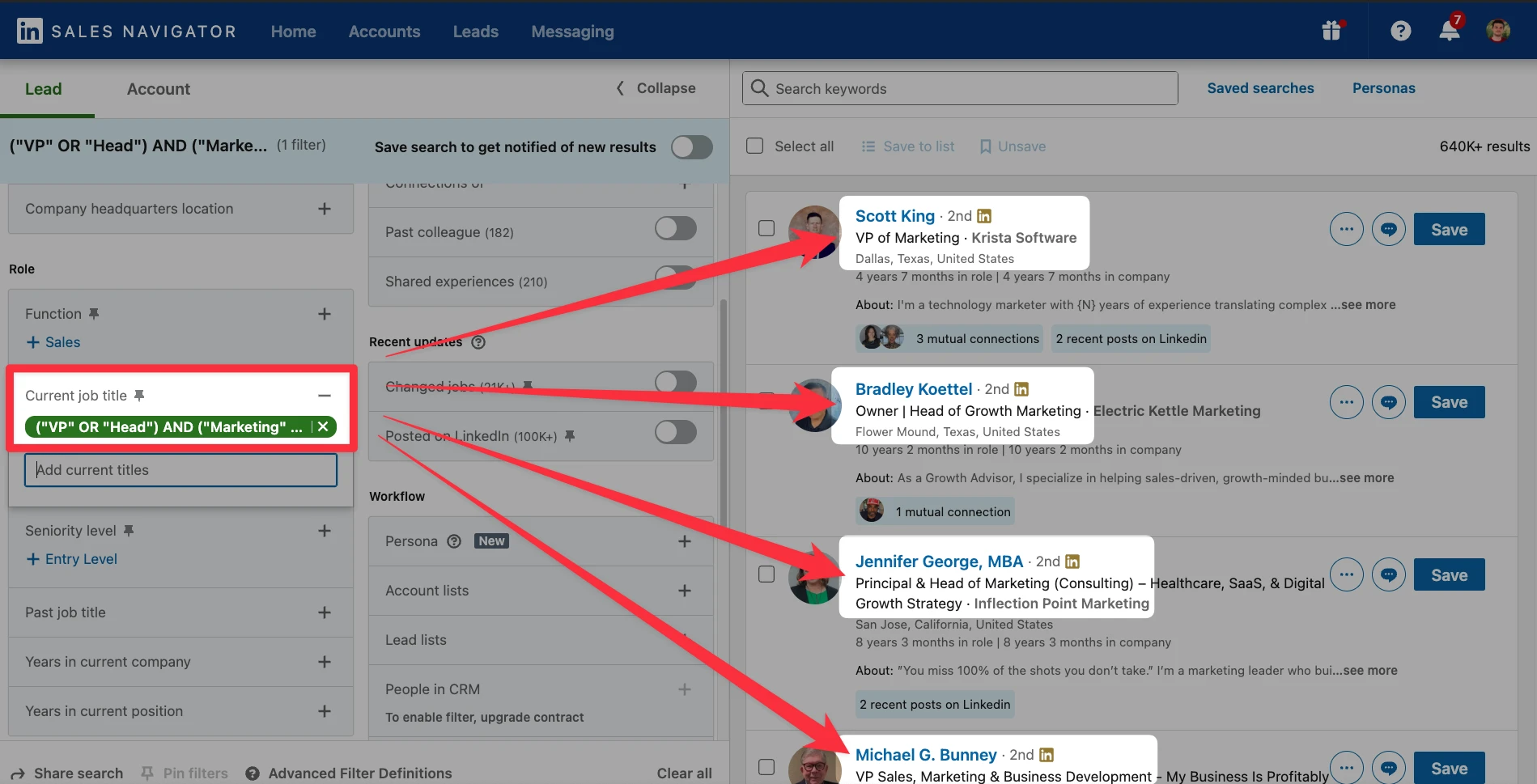Message Michael G. Bunney via chat icon

[1389, 767]
